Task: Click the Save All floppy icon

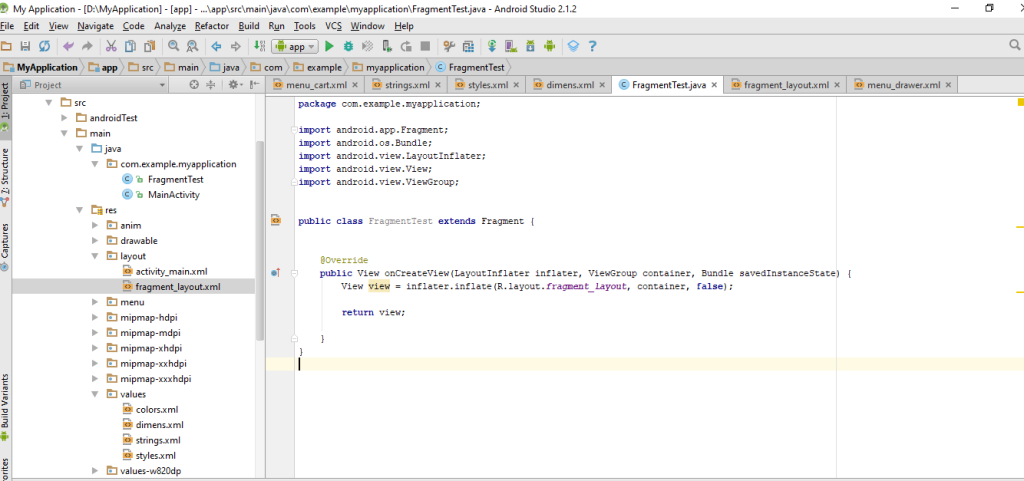Action: (x=25, y=46)
